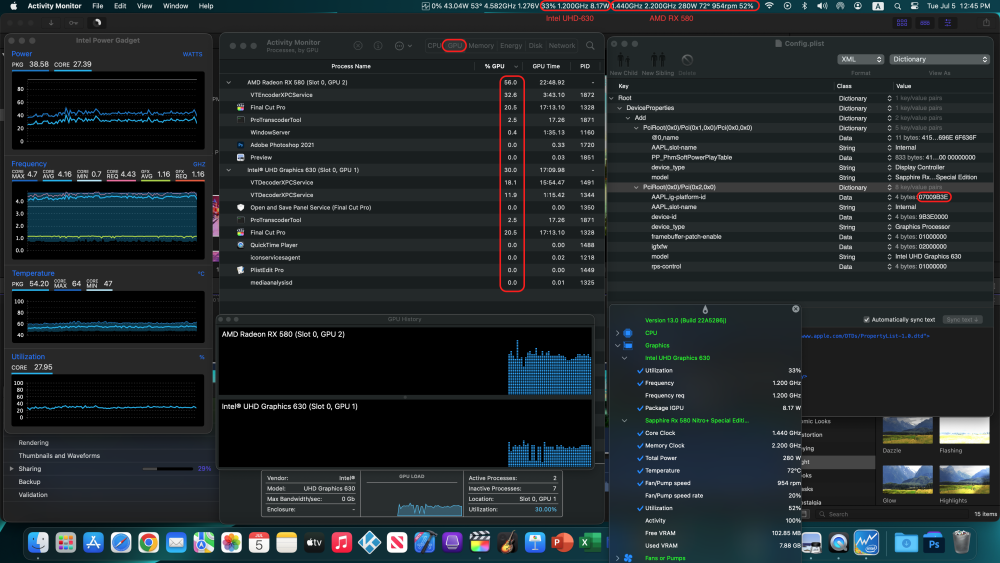Open Finder from the Dock
Image resolution: width=1000 pixels, height=563 pixels.
point(38,543)
